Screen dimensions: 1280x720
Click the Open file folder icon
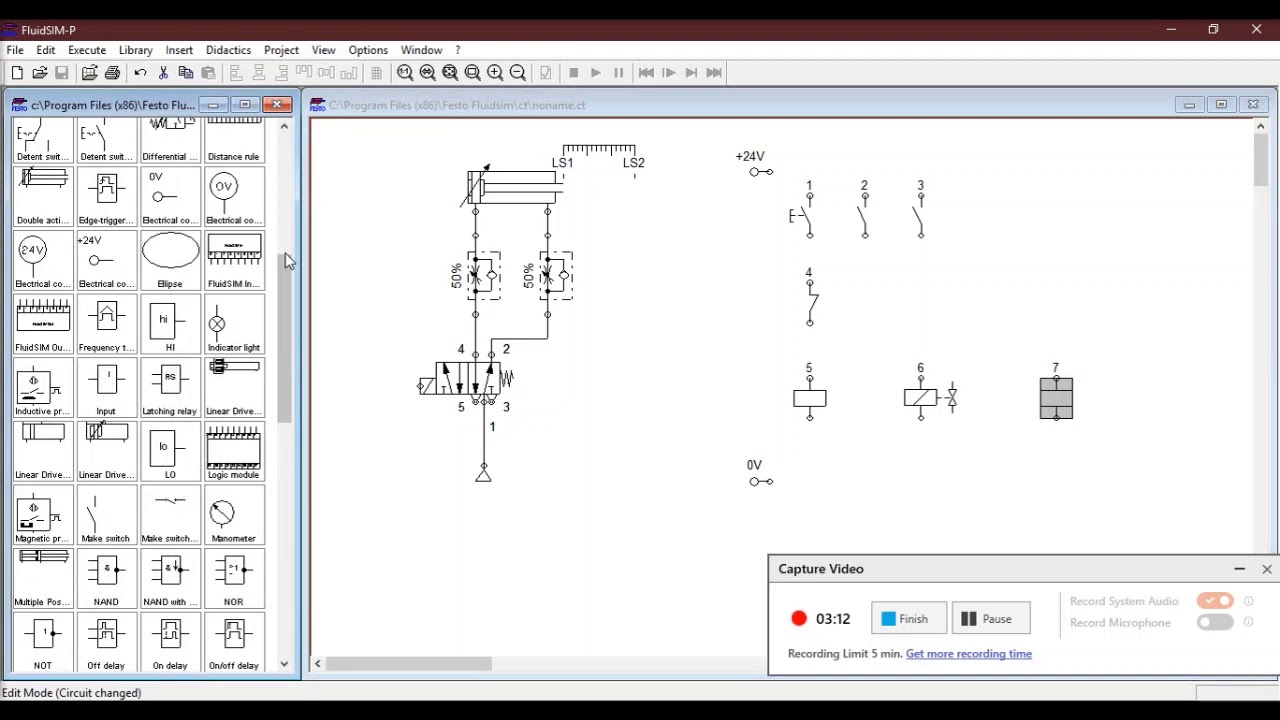tap(40, 73)
